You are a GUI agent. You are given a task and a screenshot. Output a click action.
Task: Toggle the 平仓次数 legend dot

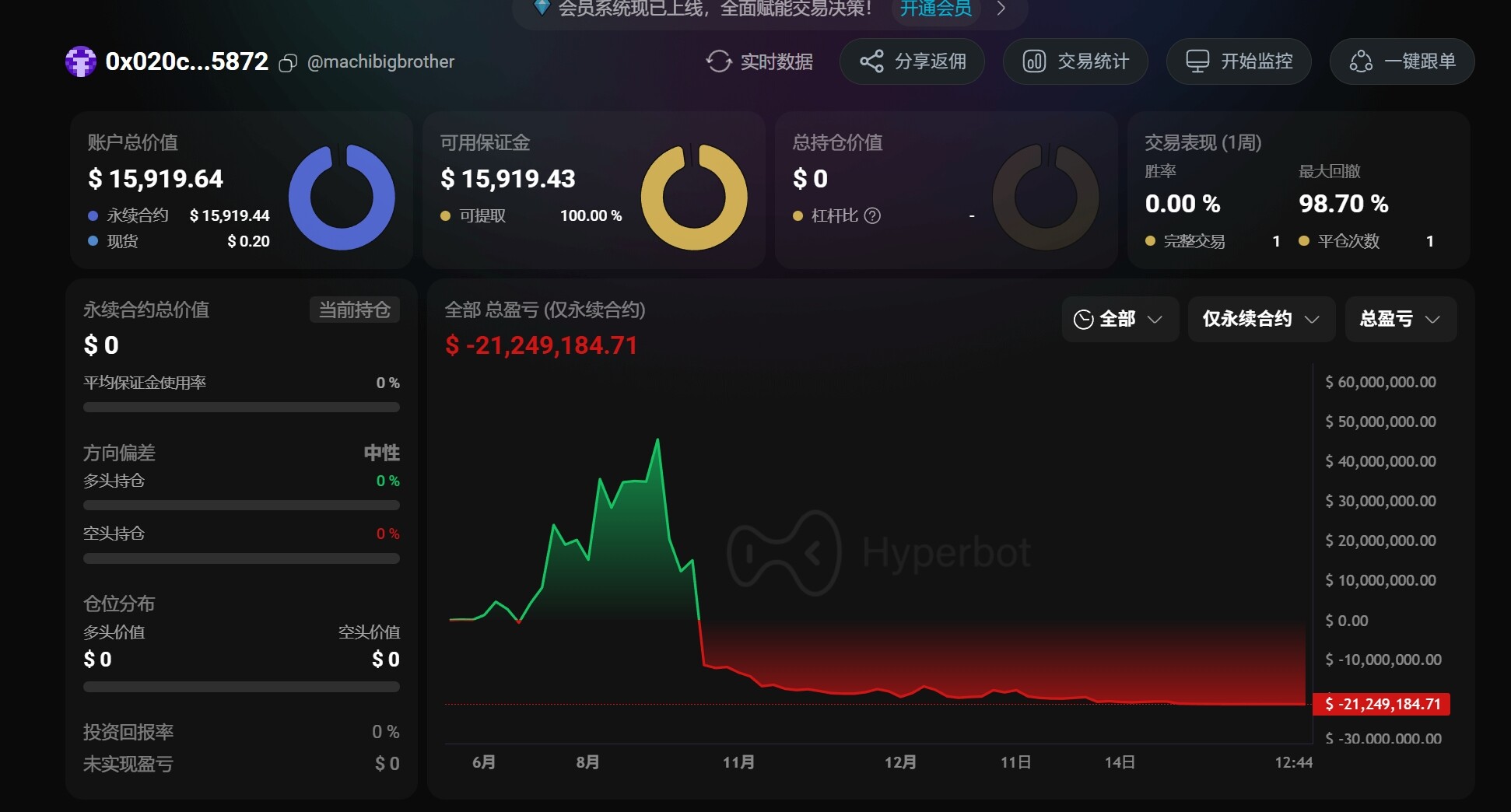(x=1302, y=241)
